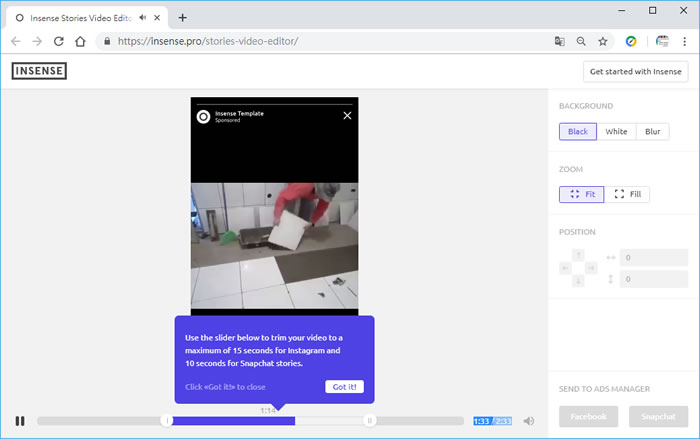Open the browser home page
The height and width of the screenshot is (439, 700).
[80, 42]
